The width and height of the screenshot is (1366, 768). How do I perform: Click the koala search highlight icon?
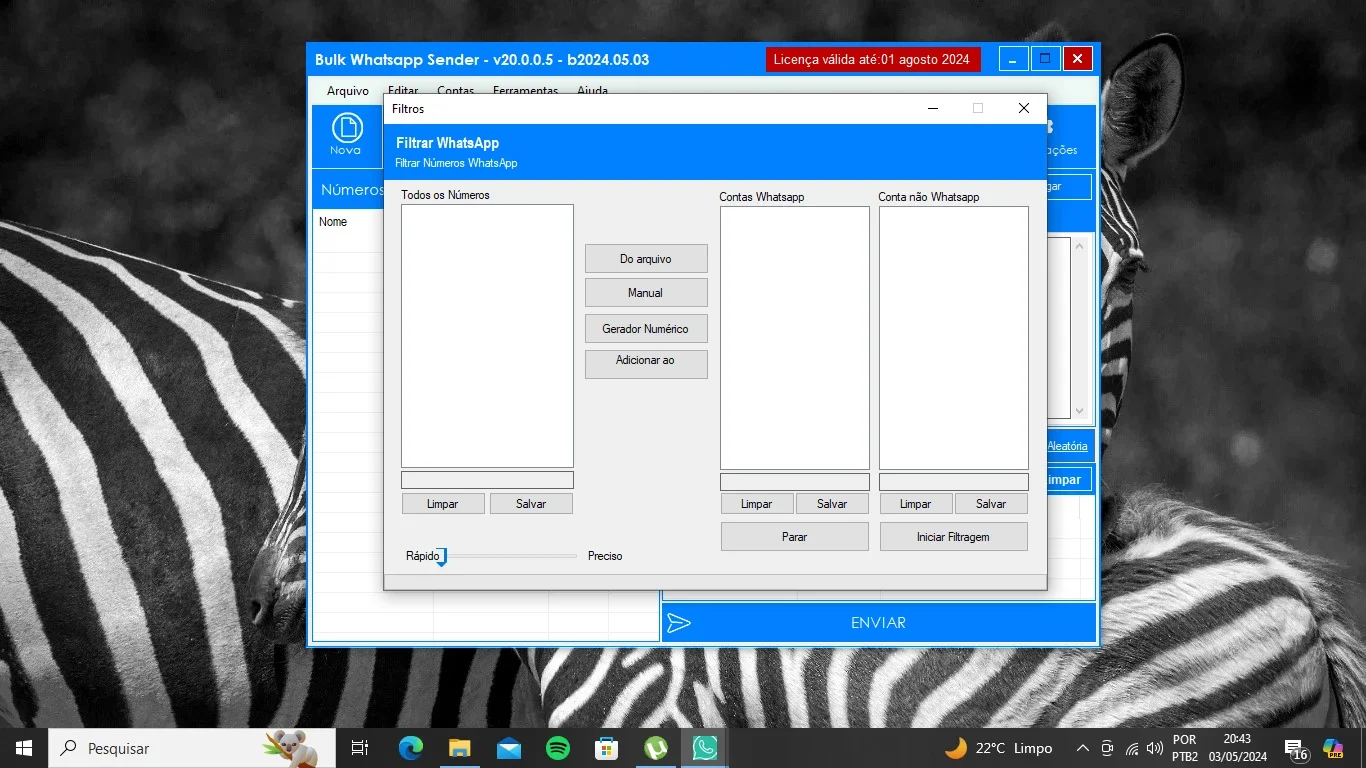290,748
